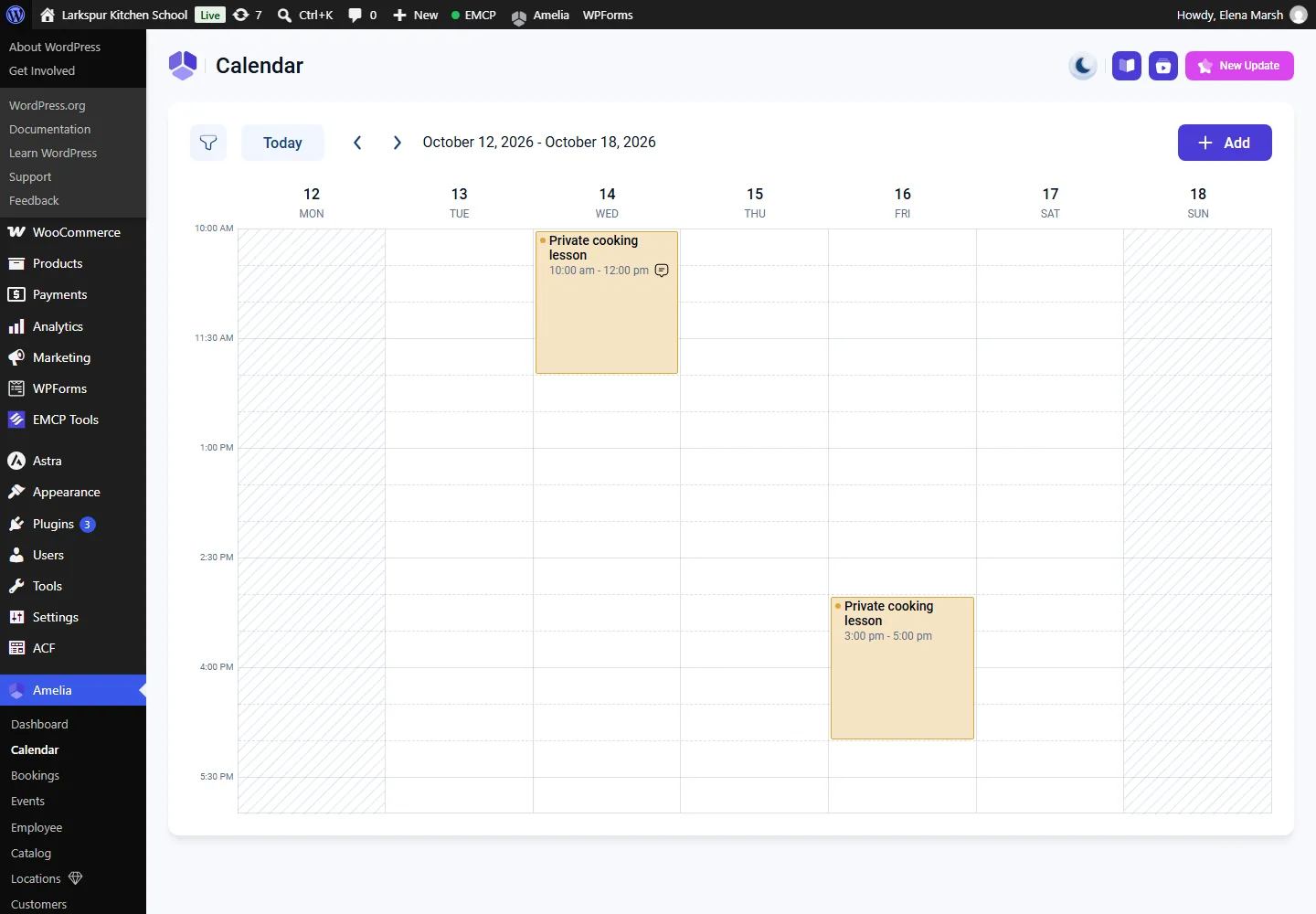Open the Astra theme menu
The width and height of the screenshot is (1316, 914).
[73, 461]
